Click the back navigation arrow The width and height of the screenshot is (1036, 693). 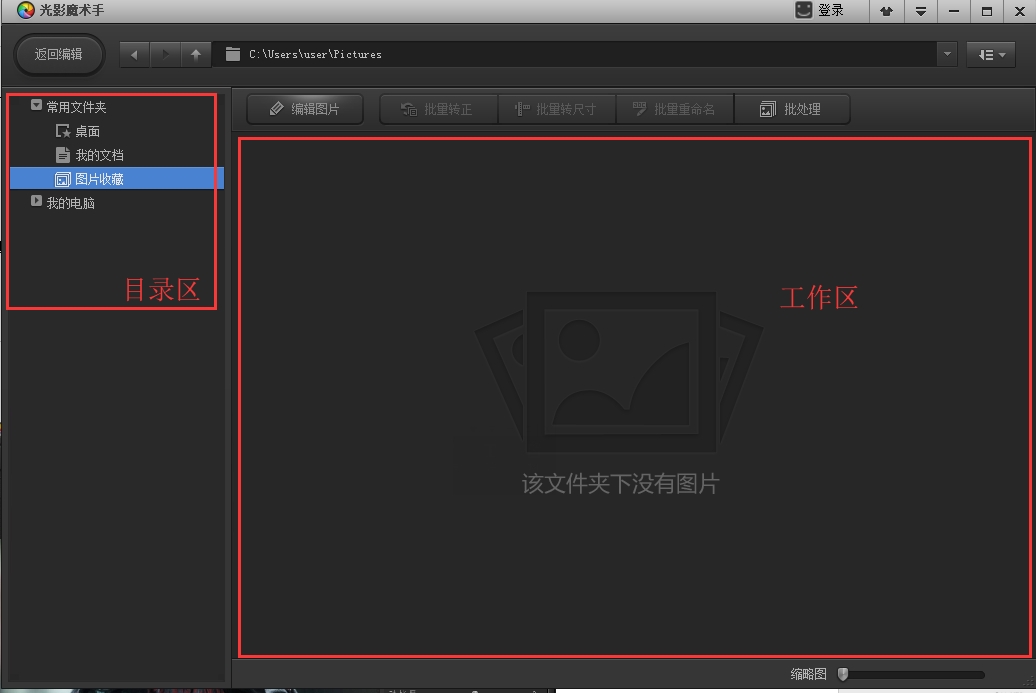(x=133, y=54)
